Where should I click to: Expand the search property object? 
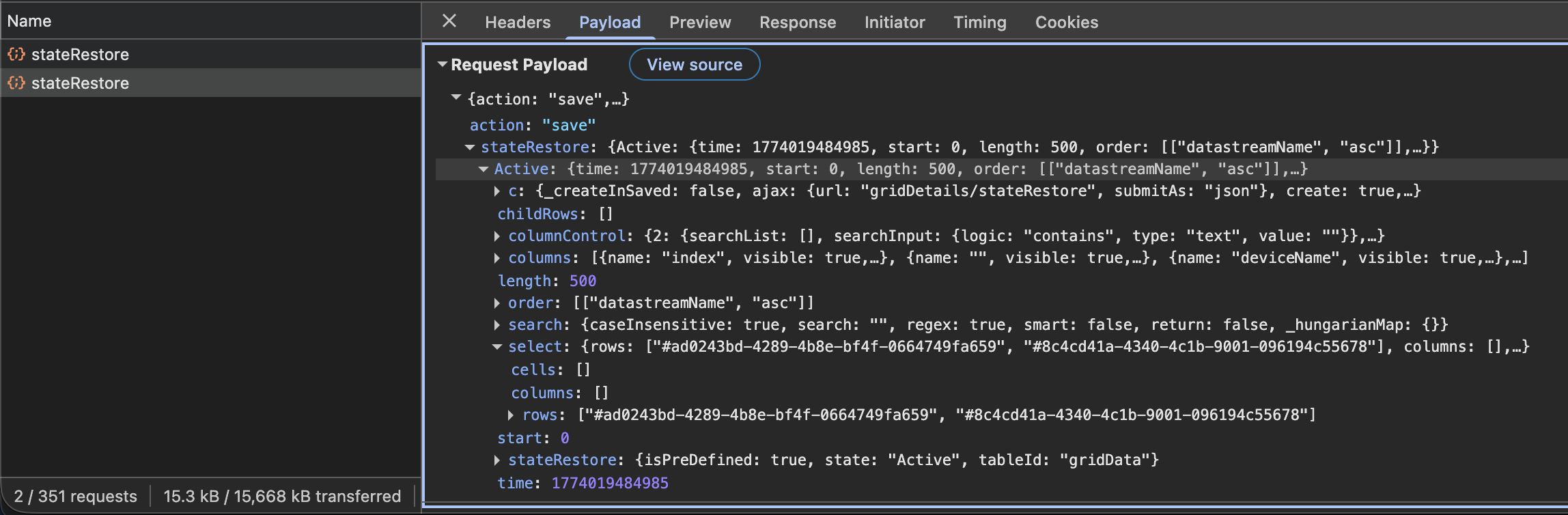click(497, 325)
